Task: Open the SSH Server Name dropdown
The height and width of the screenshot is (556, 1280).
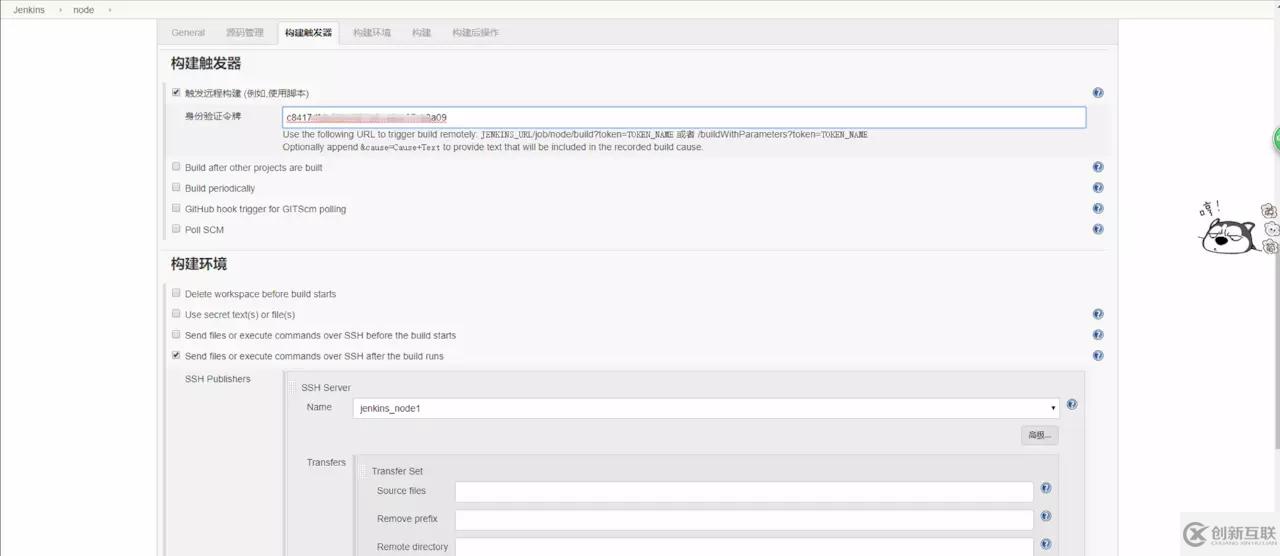Action: (x=706, y=408)
